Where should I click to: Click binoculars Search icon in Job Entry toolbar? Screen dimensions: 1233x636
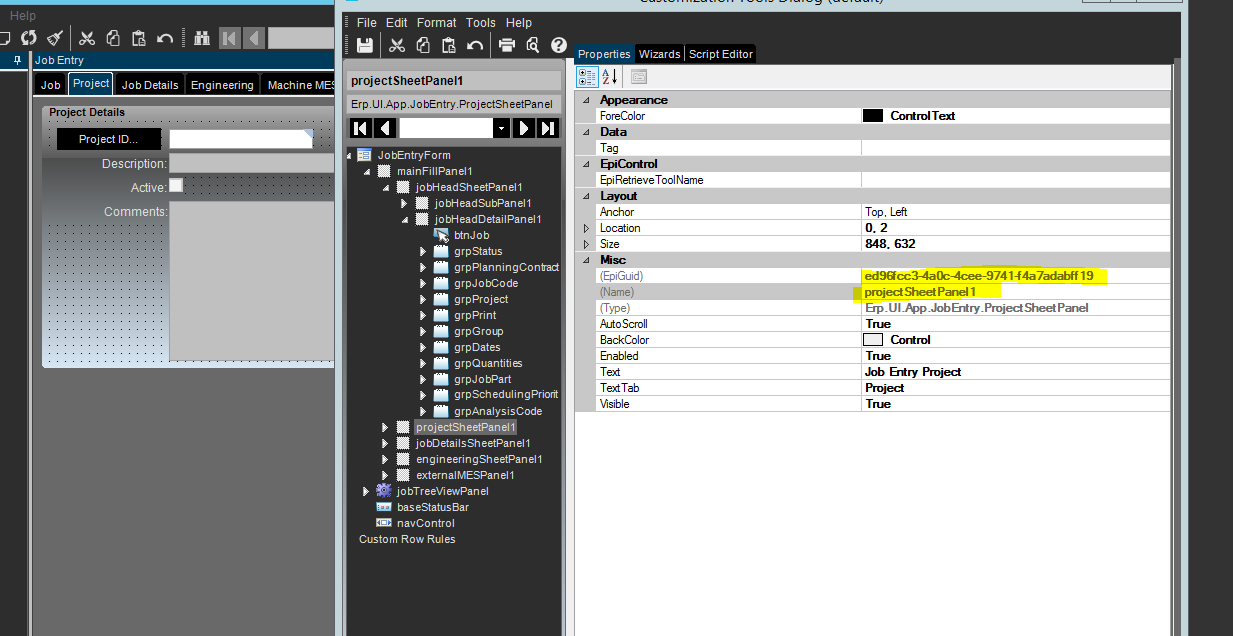click(x=201, y=38)
